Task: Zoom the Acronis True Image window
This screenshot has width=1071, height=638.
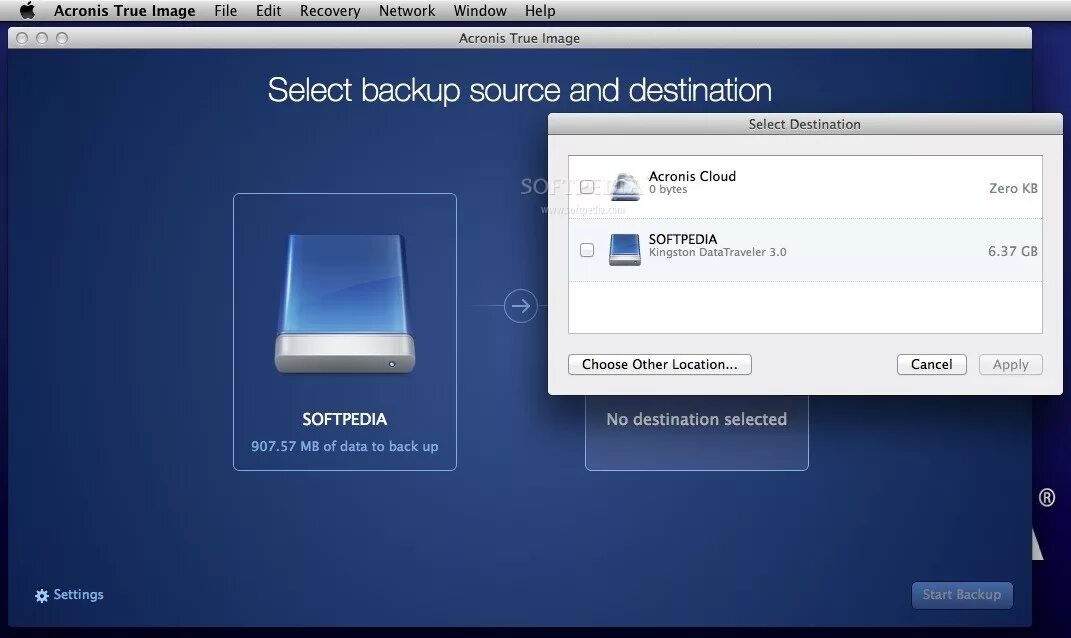Action: (61, 38)
